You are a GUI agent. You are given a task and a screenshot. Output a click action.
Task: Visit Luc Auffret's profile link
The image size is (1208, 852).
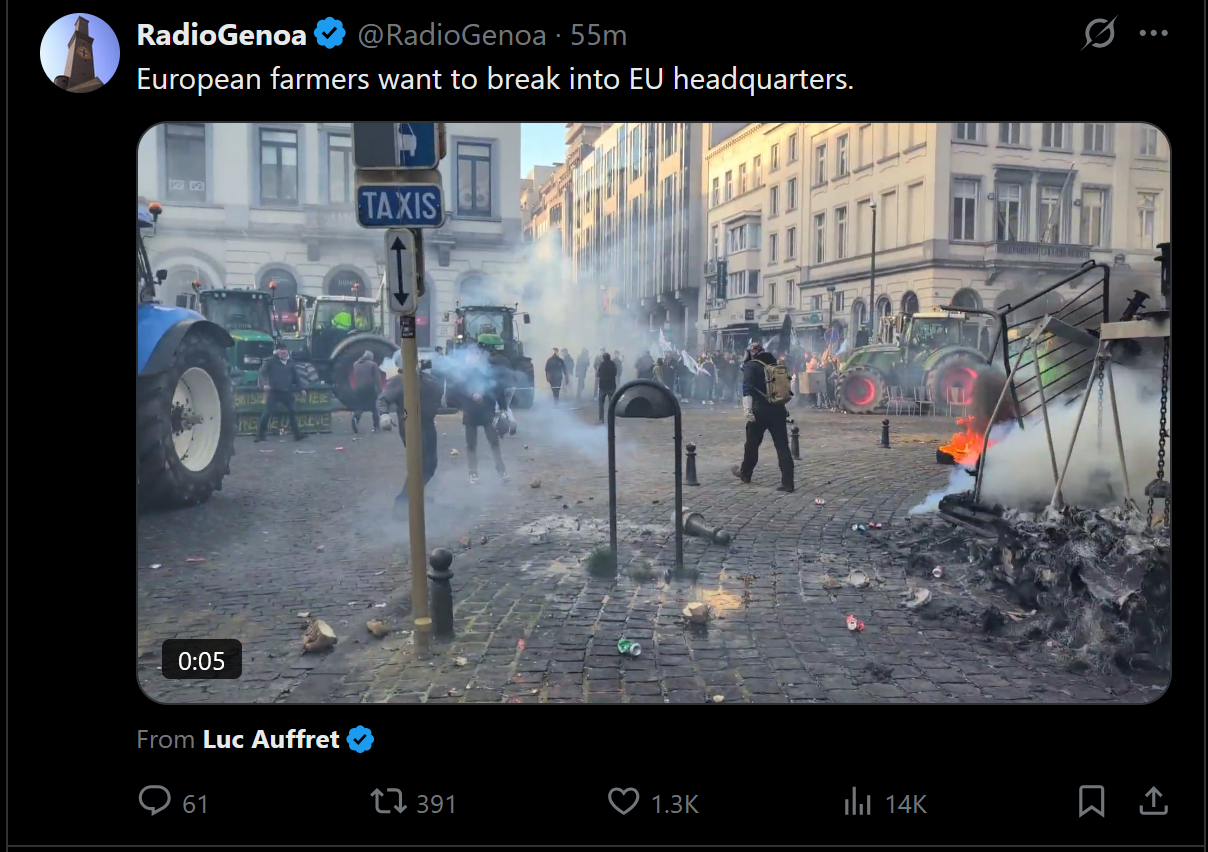[271, 740]
